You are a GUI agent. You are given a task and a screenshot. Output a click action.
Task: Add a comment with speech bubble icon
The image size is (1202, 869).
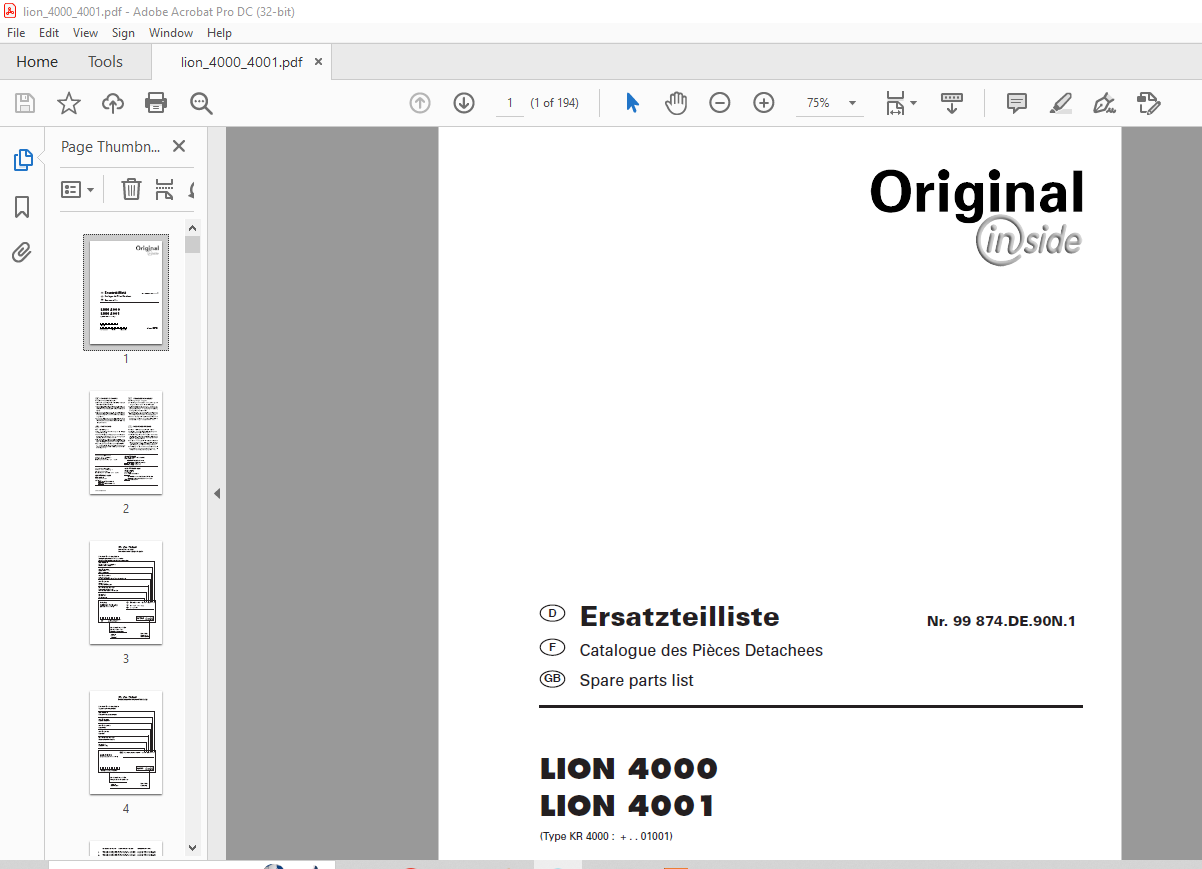click(1017, 103)
